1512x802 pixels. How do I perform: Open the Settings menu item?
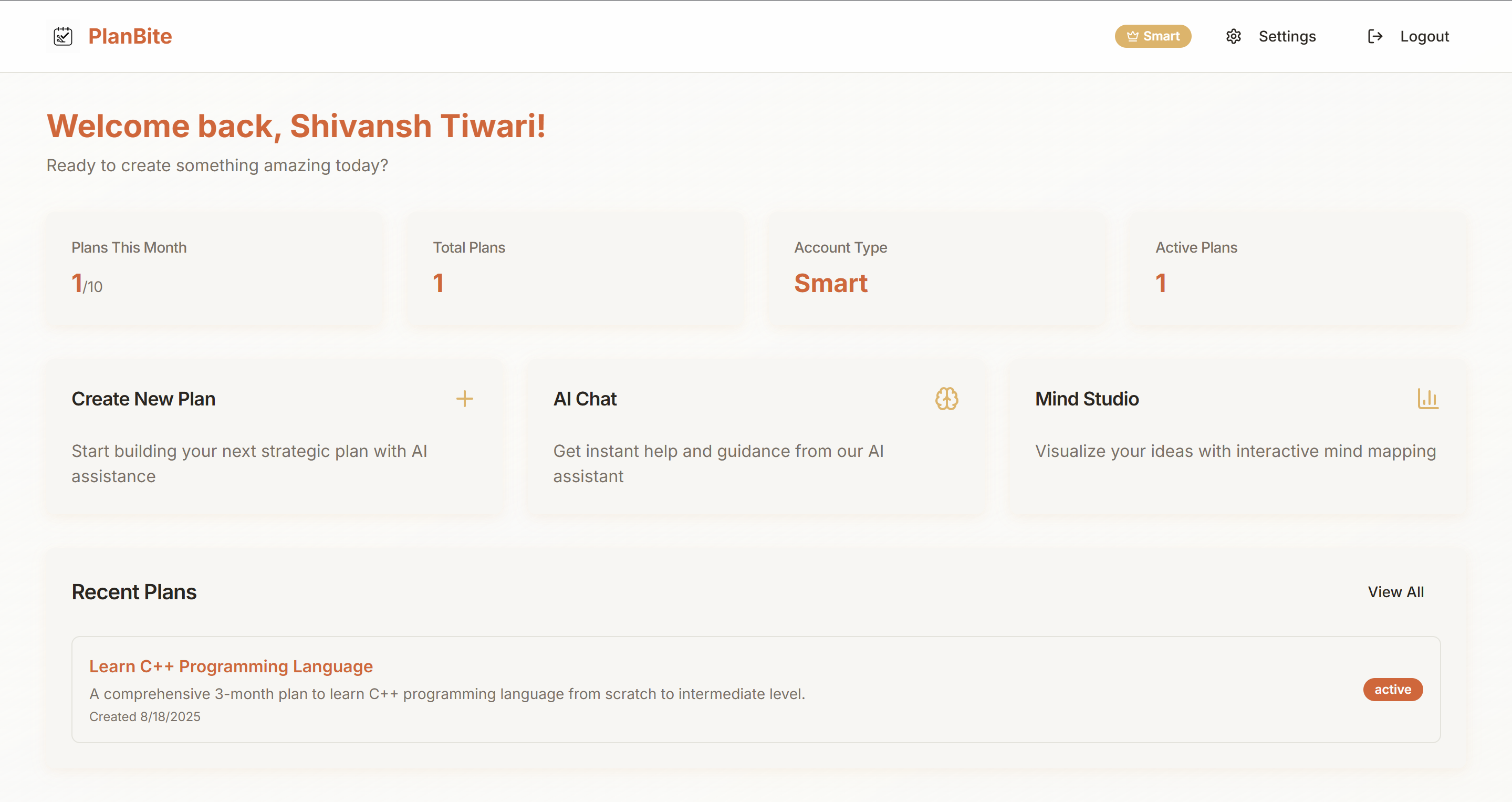[x=1287, y=36]
